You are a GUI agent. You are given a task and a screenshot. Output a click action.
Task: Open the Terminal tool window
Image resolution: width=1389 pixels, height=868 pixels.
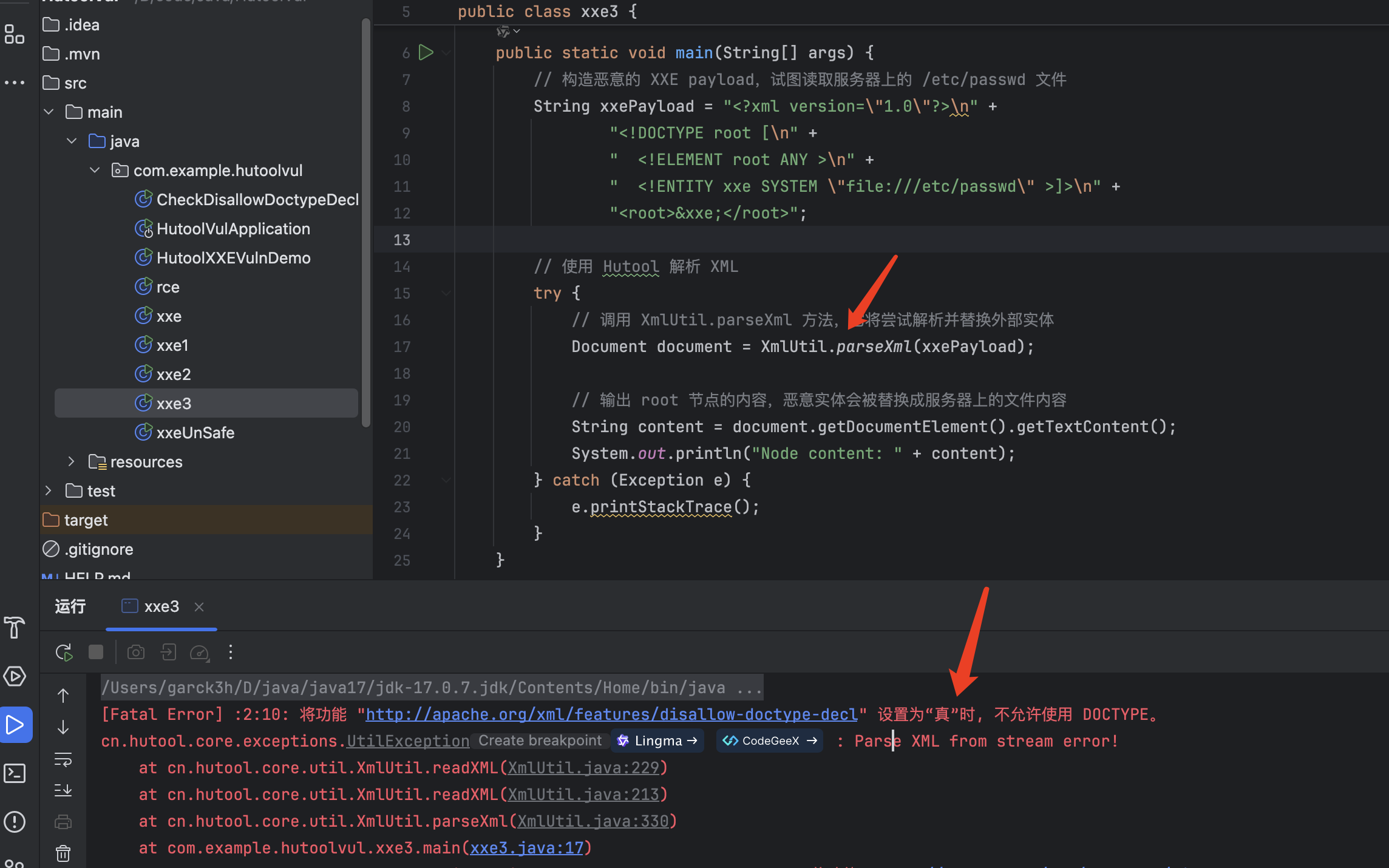tap(15, 773)
